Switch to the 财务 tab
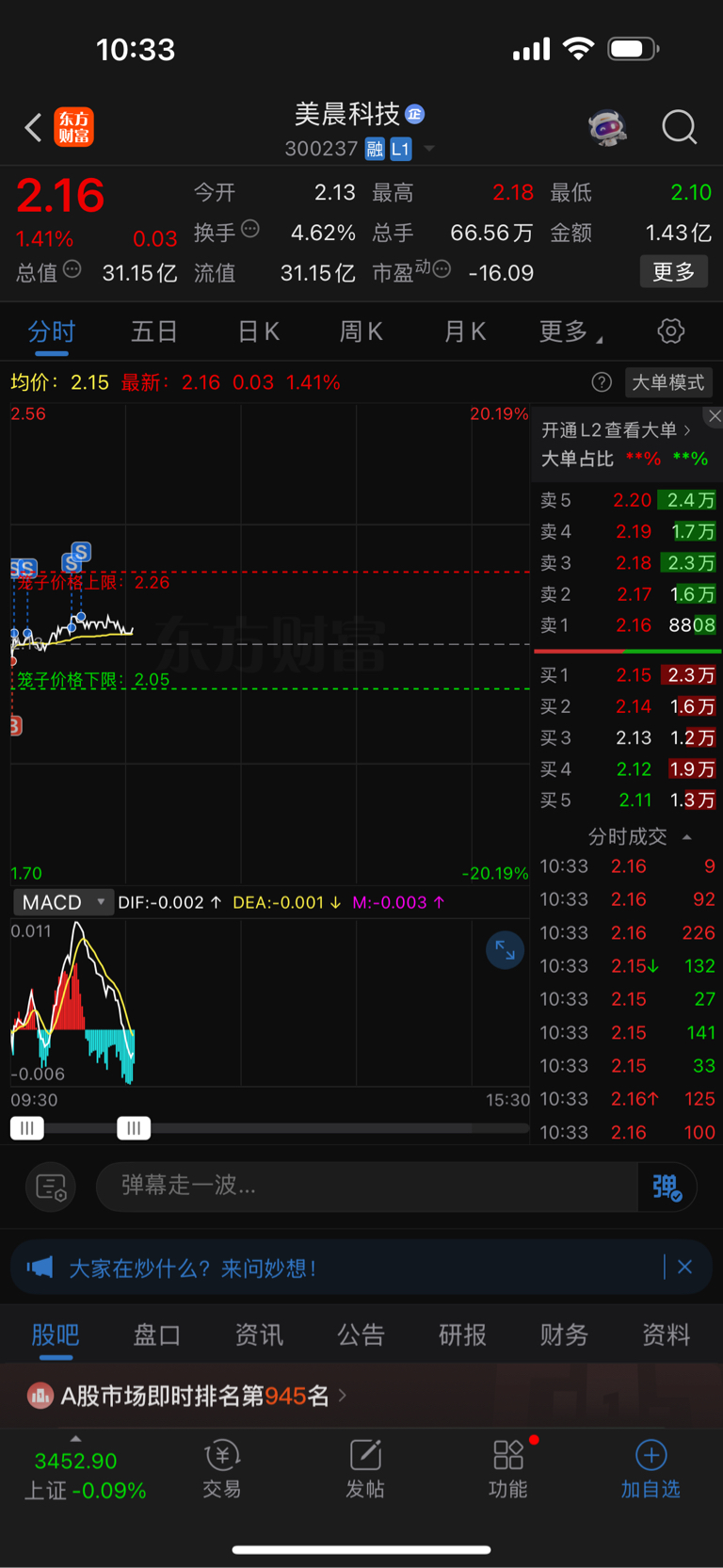This screenshot has width=723, height=1568. (564, 1335)
